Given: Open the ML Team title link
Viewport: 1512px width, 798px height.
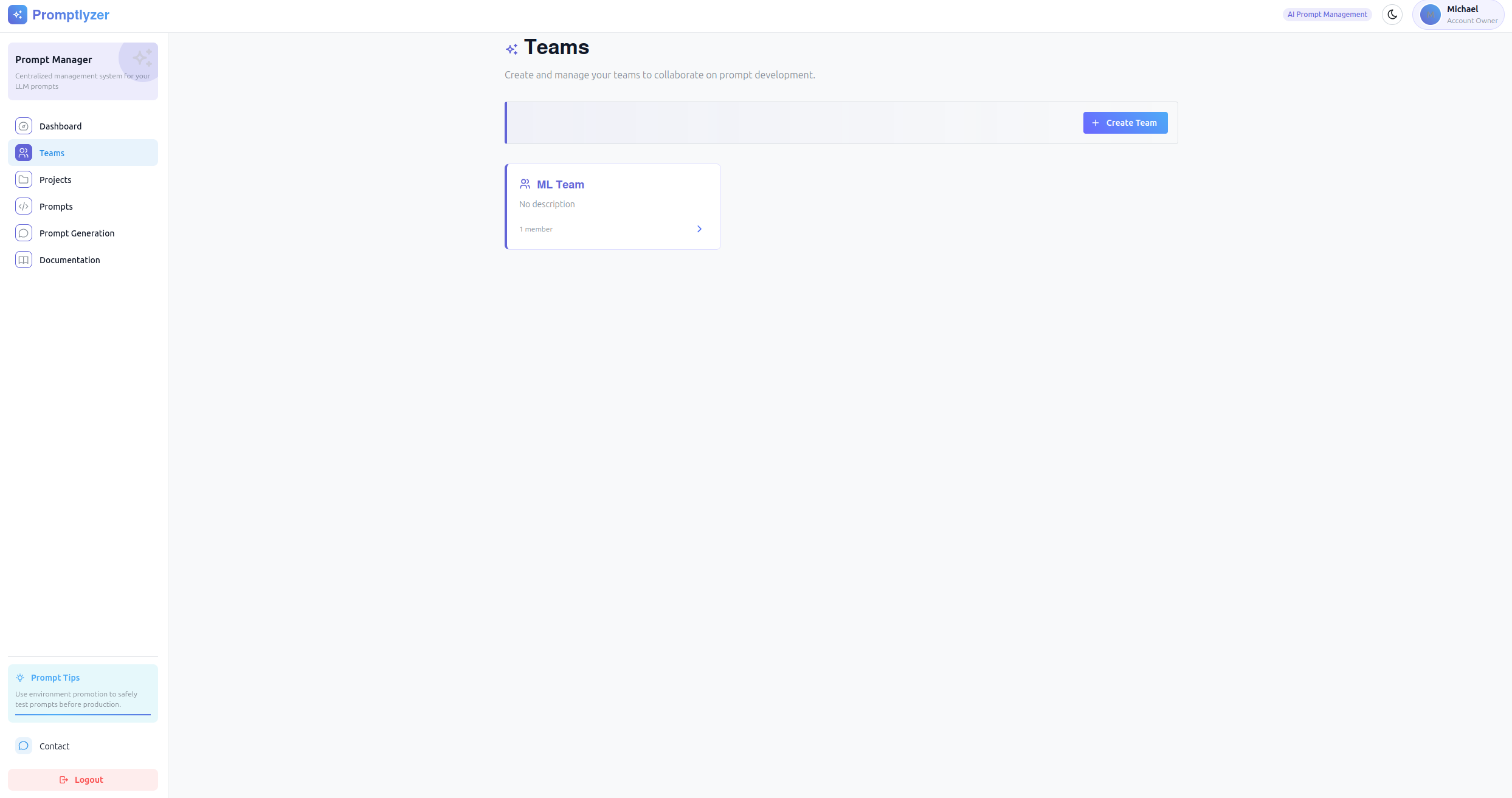Looking at the screenshot, I should (560, 185).
